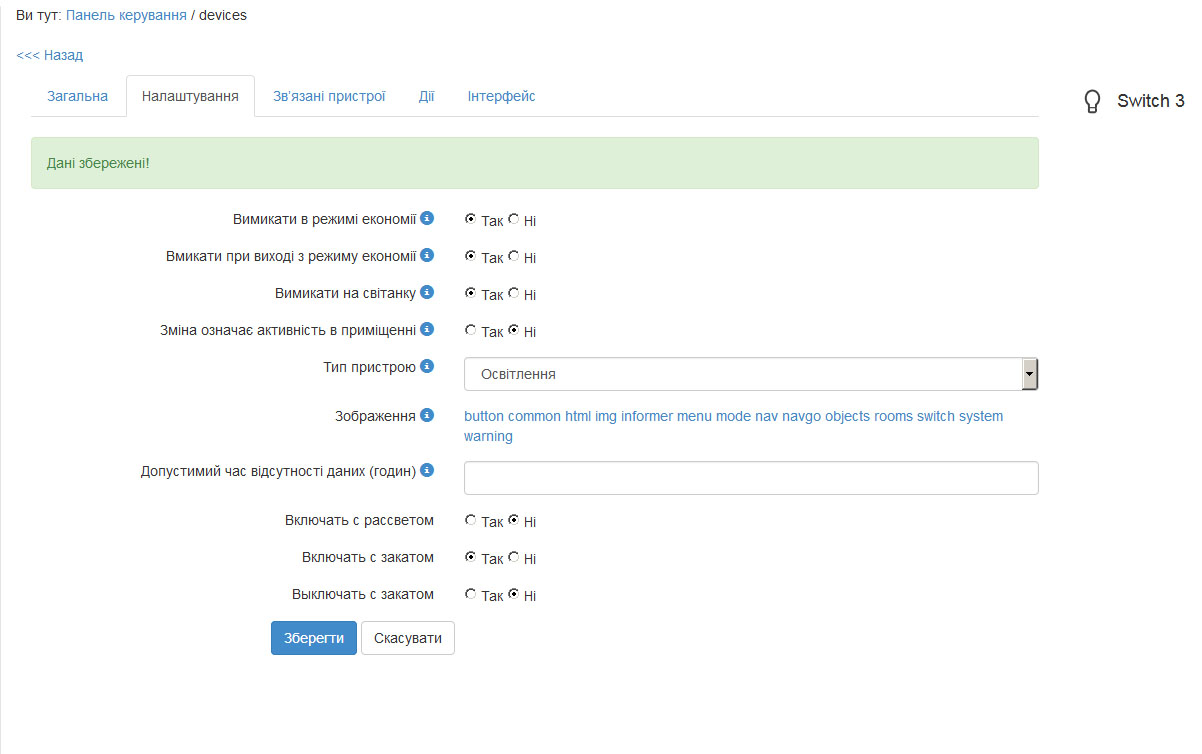The height and width of the screenshot is (754, 1202).
Task: Click the 'Допустимий час відсутності даних' input field
Action: point(750,478)
